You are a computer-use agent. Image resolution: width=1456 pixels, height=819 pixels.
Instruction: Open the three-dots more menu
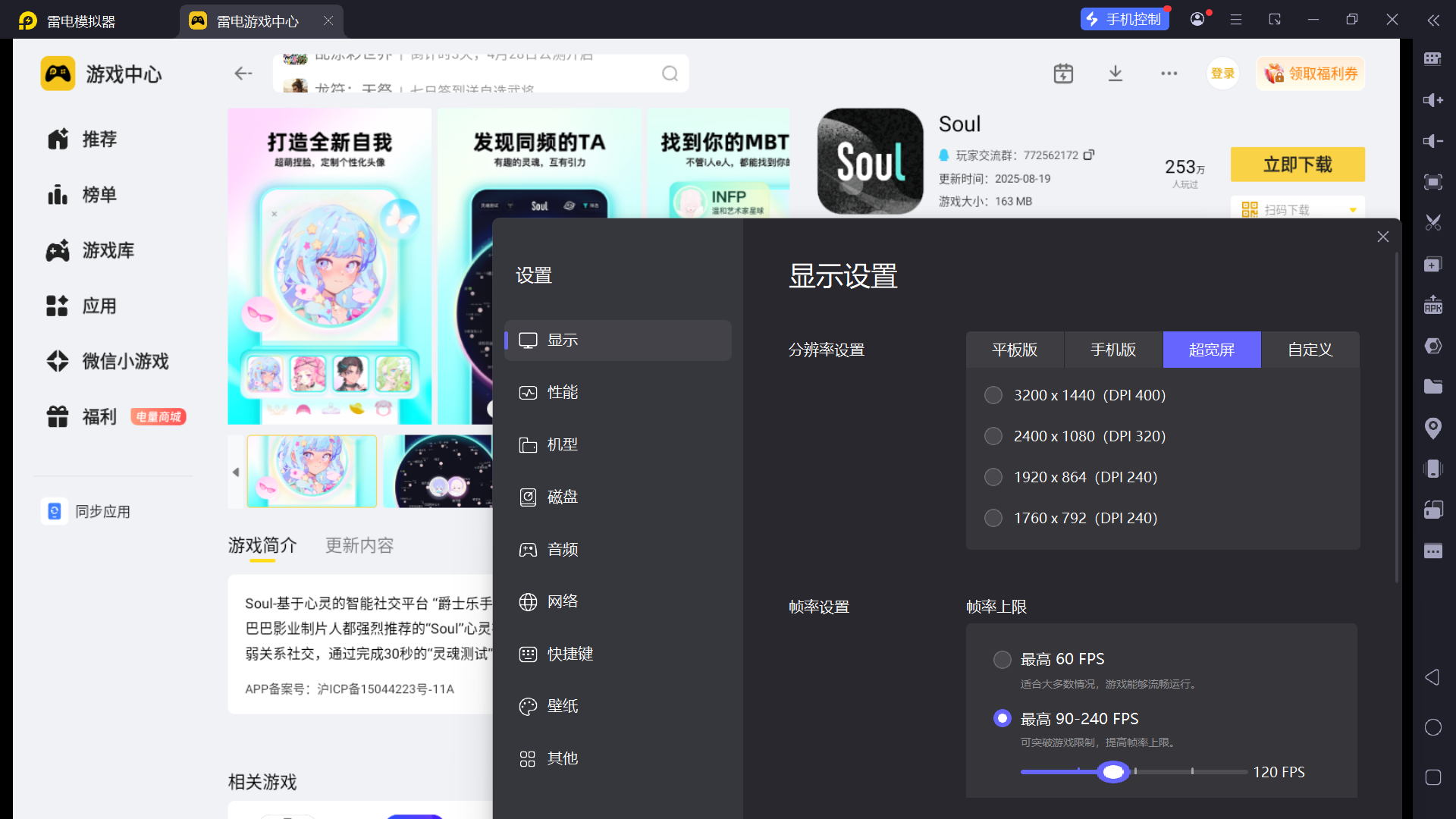1169,74
